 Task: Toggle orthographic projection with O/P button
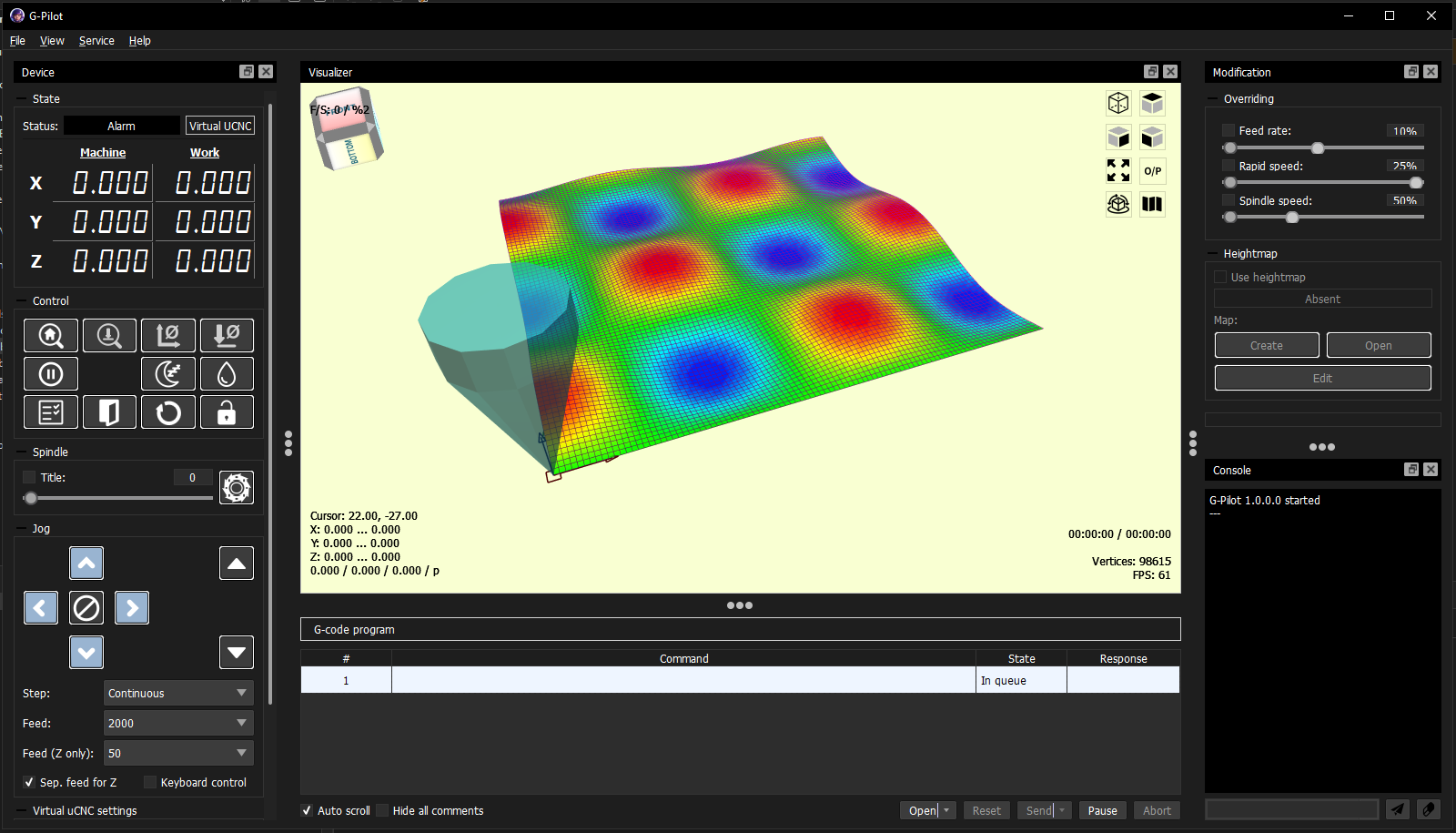click(1152, 170)
